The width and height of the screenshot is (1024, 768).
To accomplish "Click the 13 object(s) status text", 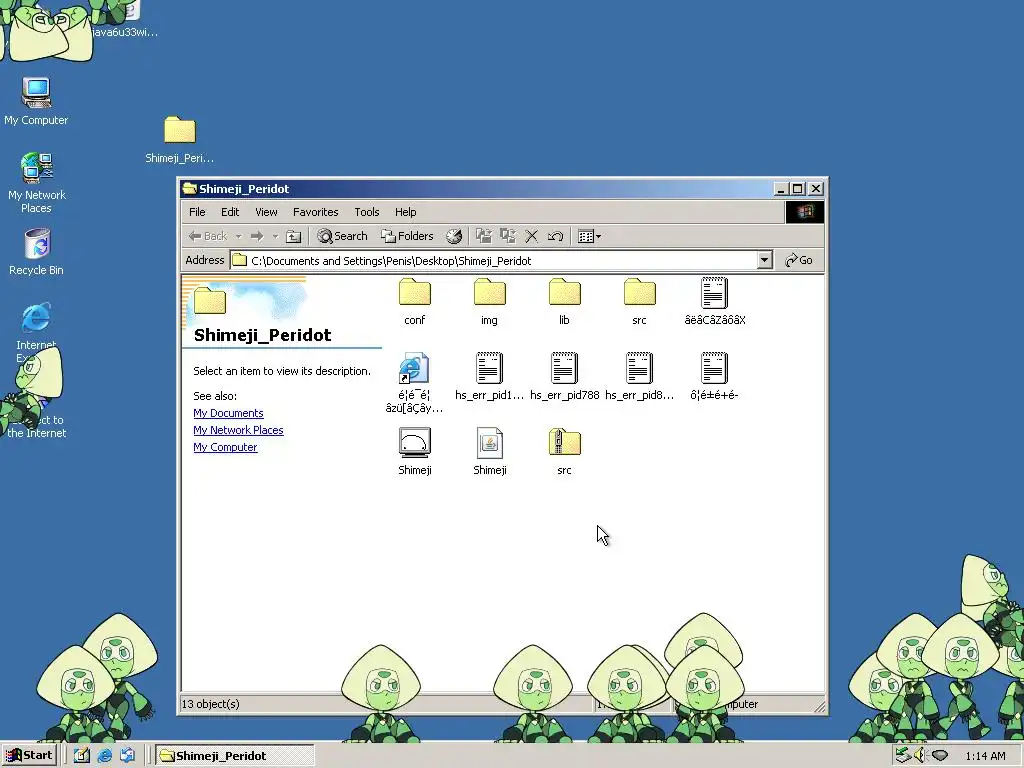I will pos(210,704).
